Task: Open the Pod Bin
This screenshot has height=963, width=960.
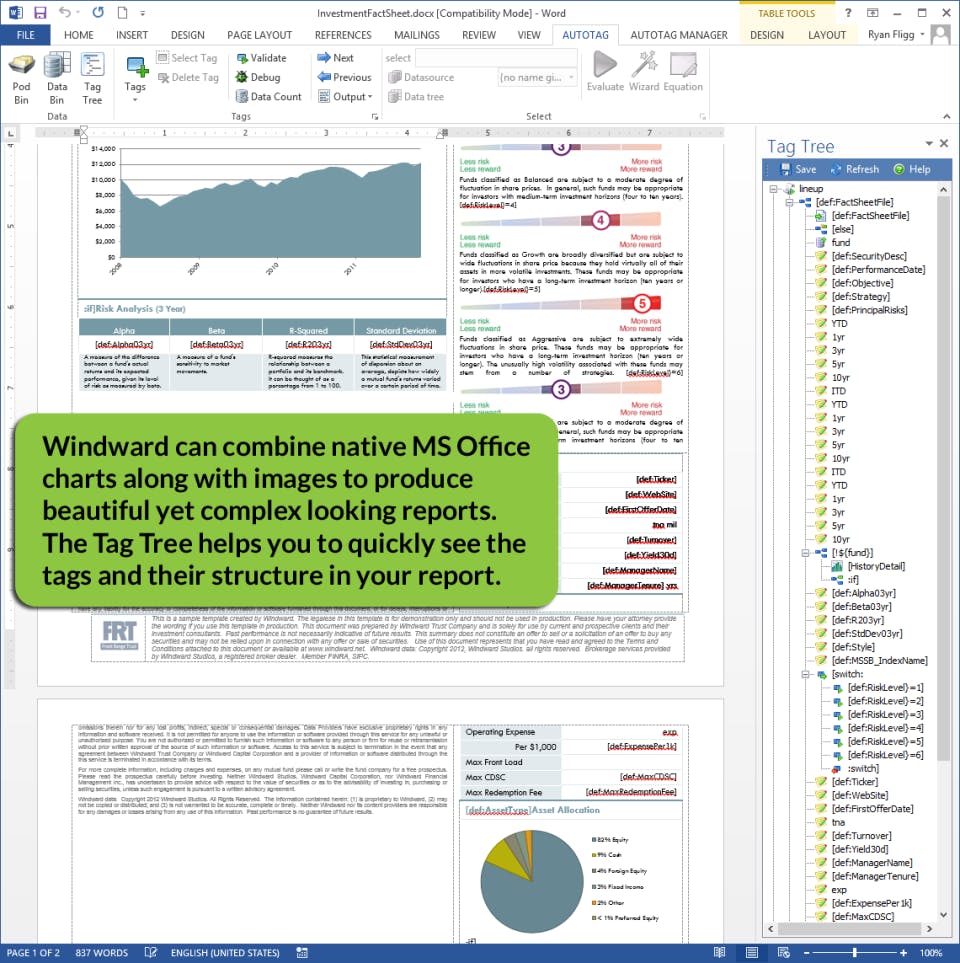Action: [x=21, y=79]
